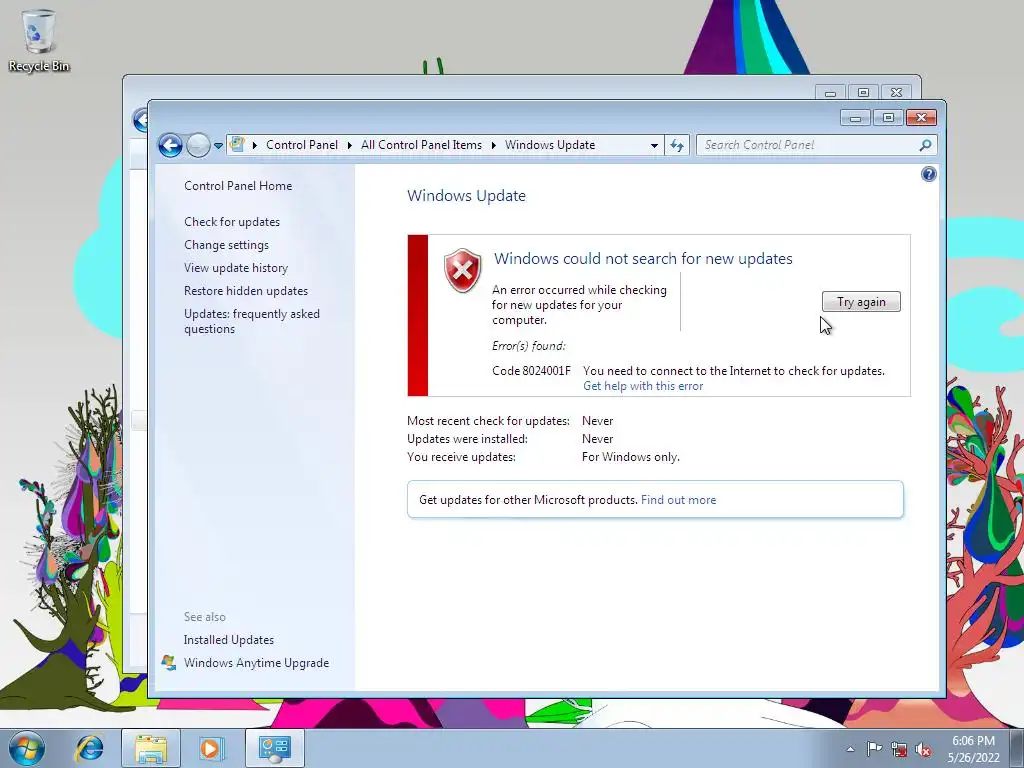Click the blue Help question-mark icon
Screen dimensions: 1024x768
pos(928,174)
